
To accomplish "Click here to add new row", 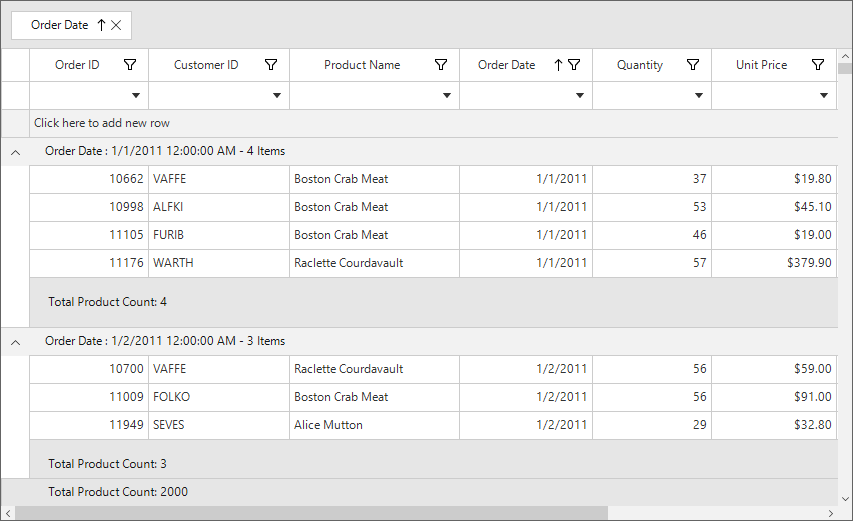I will (x=102, y=123).
